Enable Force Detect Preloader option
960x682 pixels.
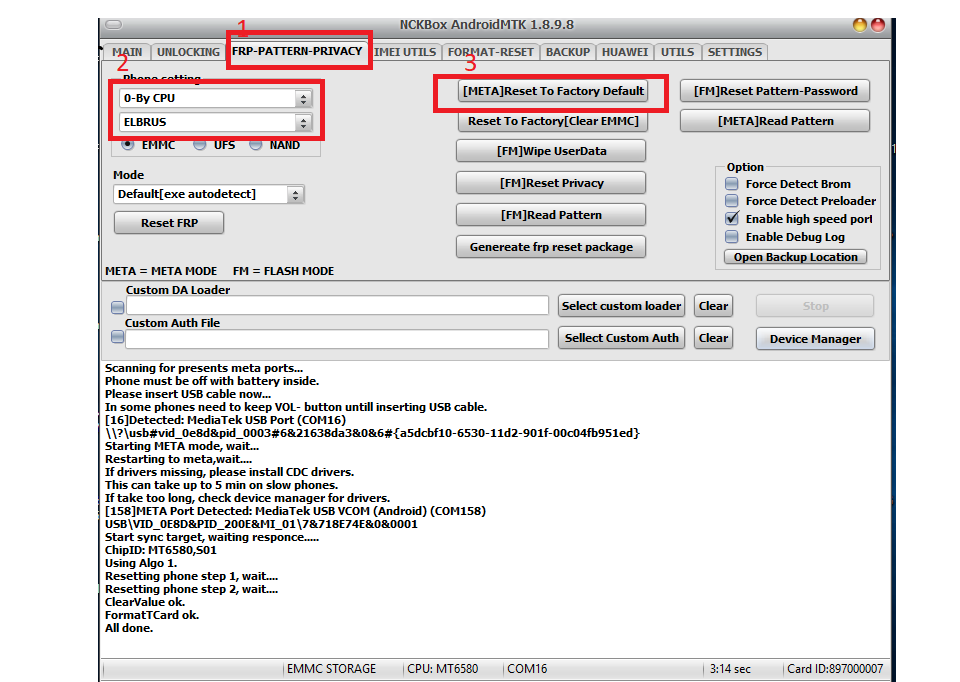point(732,201)
